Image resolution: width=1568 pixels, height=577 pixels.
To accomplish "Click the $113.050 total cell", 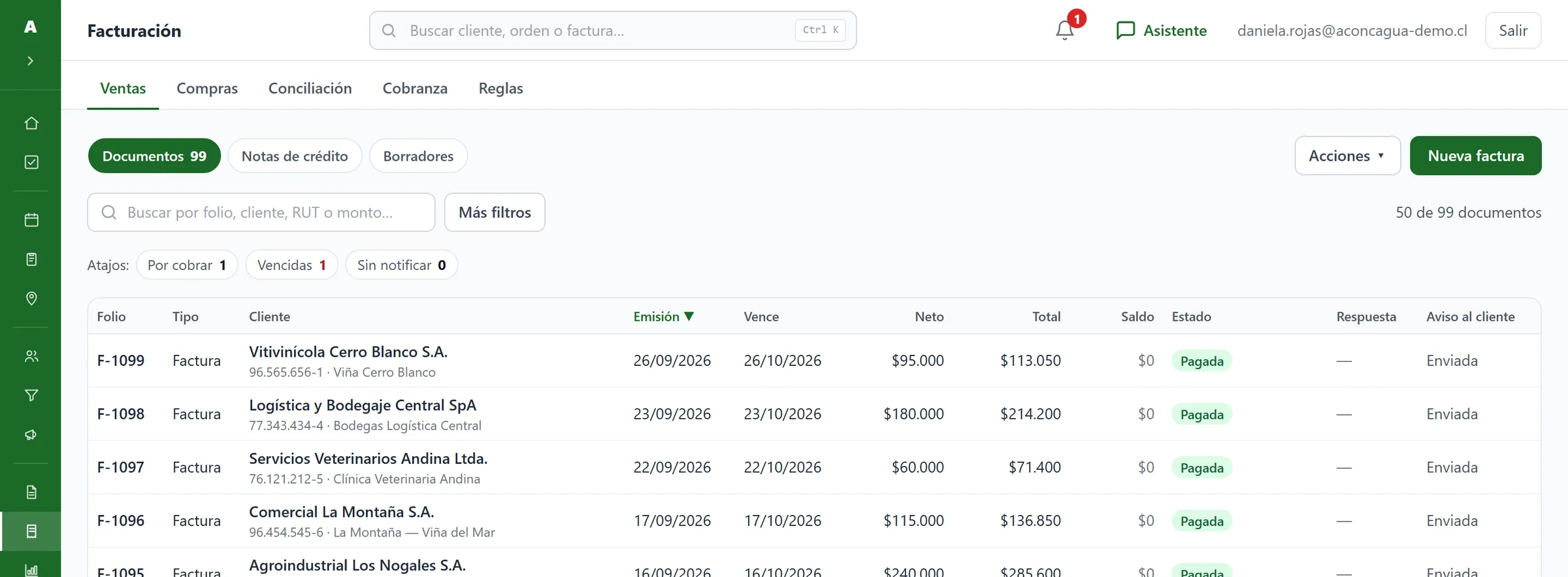I will click(x=1030, y=361).
